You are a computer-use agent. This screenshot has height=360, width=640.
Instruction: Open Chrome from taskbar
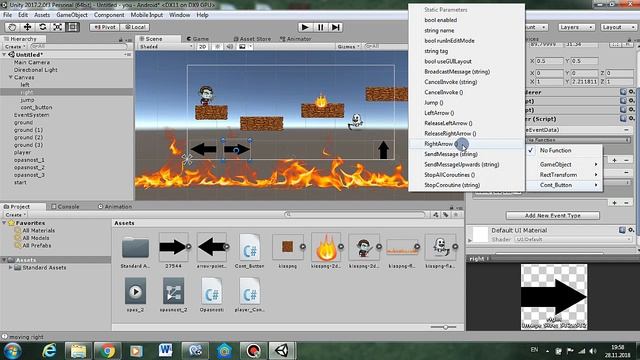point(107,351)
